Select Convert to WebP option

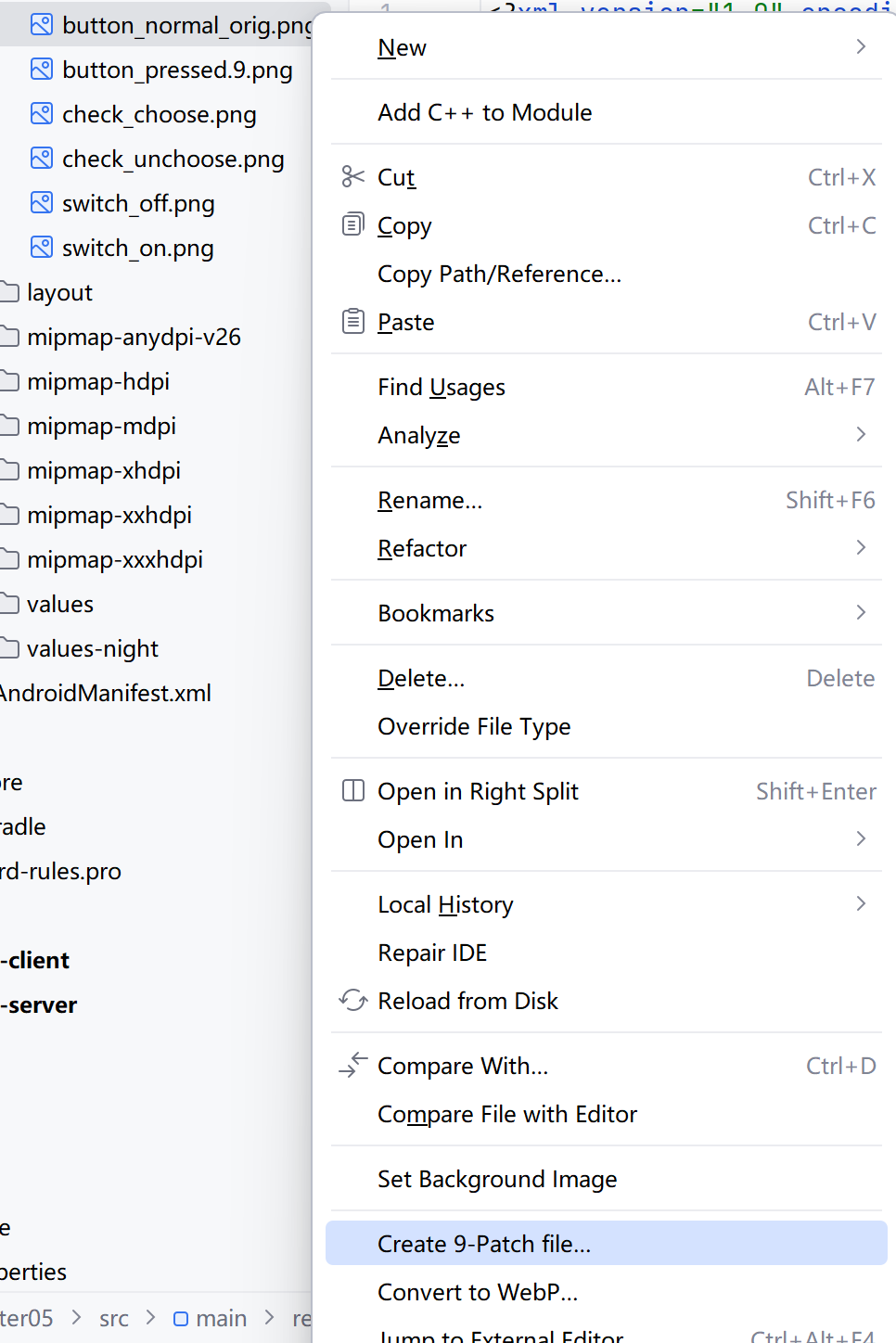(x=478, y=1291)
